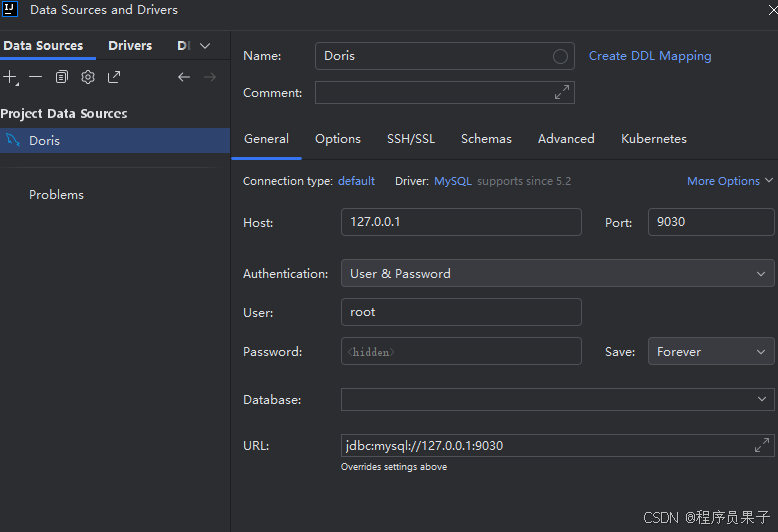The height and width of the screenshot is (532, 778).
Task: Click the URL field with jdbc:mysql
Action: (x=557, y=445)
